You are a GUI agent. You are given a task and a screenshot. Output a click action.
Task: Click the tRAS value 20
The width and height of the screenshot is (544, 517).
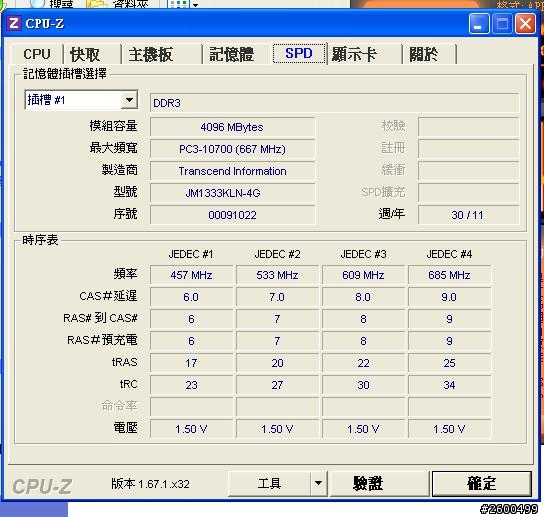coord(277,363)
